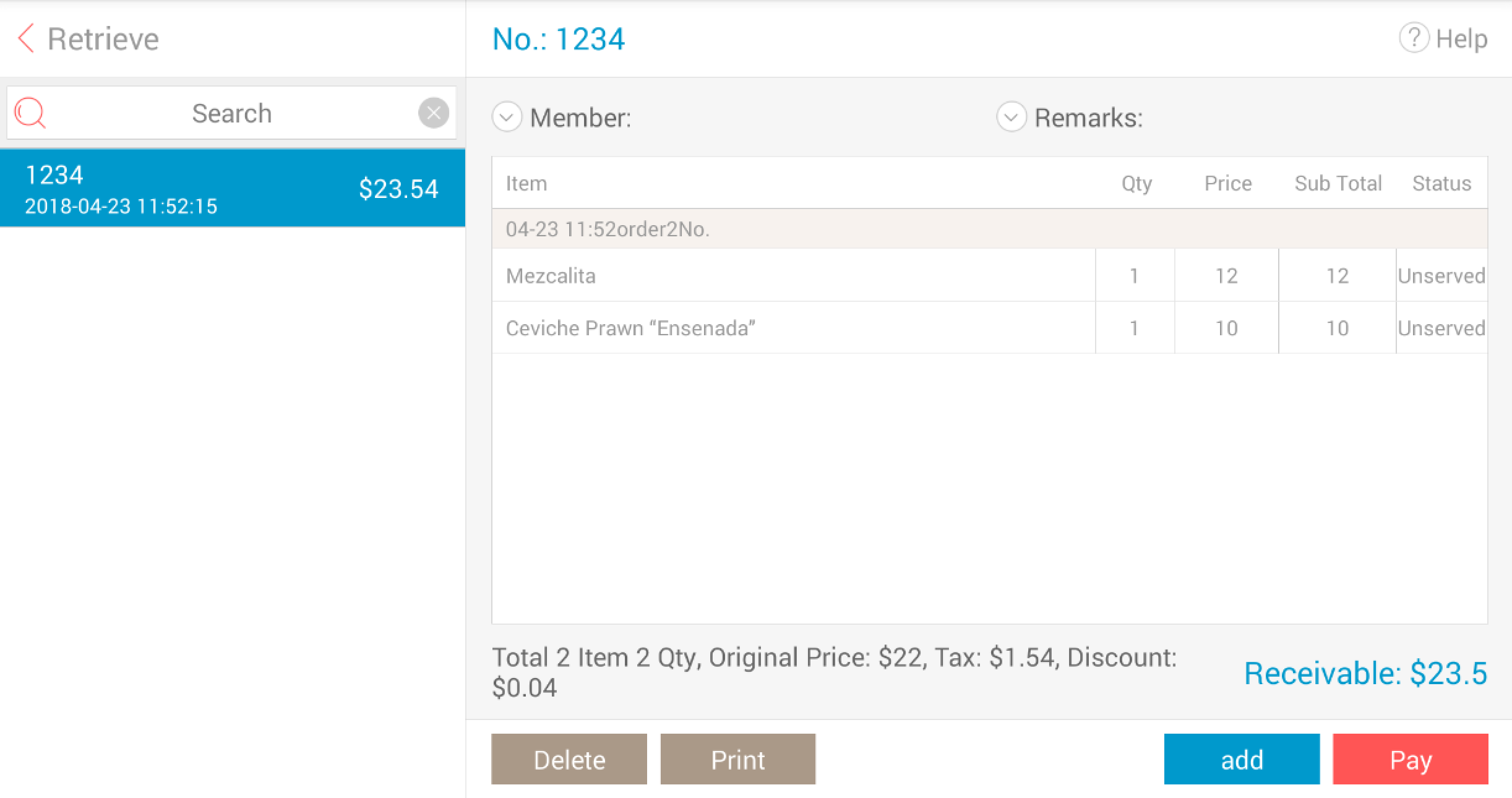Viewport: 1512px width, 798px height.
Task: Click the red Pay button
Action: pyautogui.click(x=1410, y=759)
